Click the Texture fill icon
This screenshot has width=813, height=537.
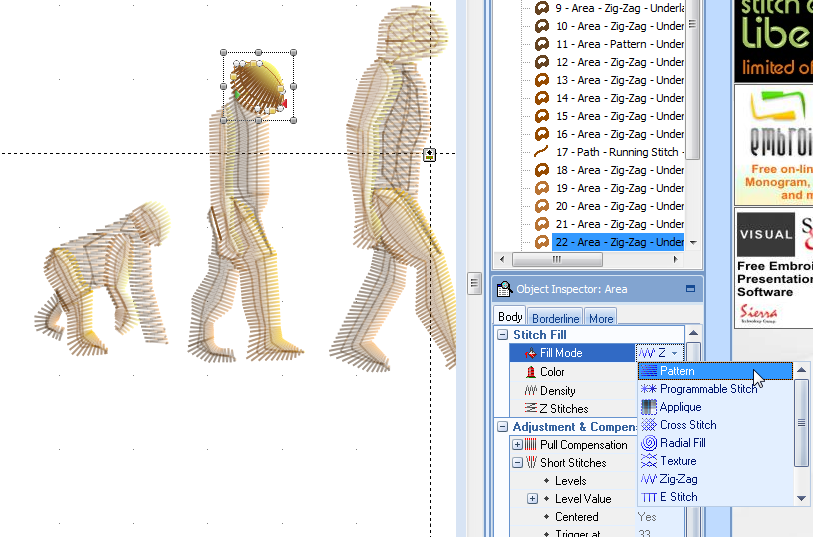click(649, 461)
